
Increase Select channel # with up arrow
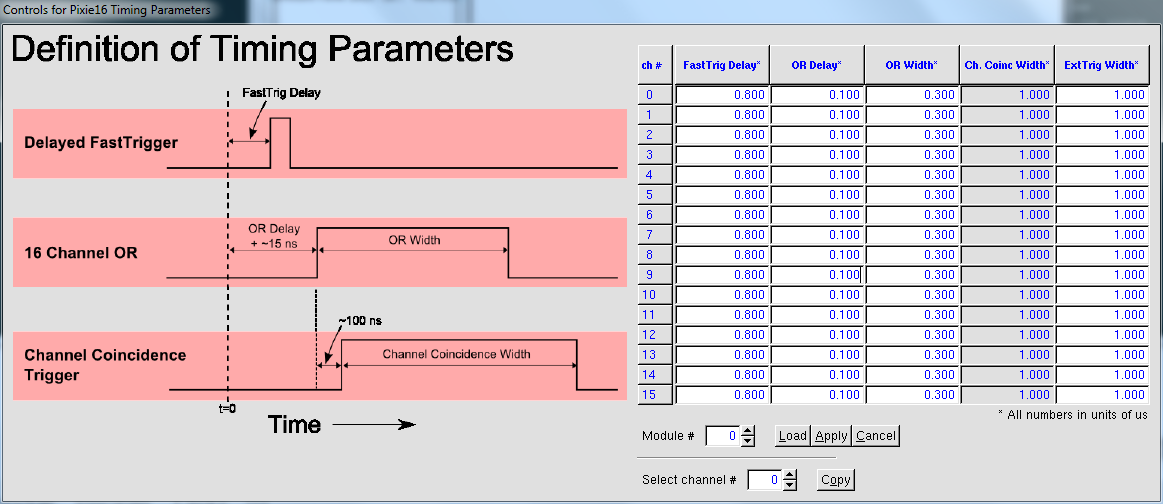pyautogui.click(x=790, y=475)
